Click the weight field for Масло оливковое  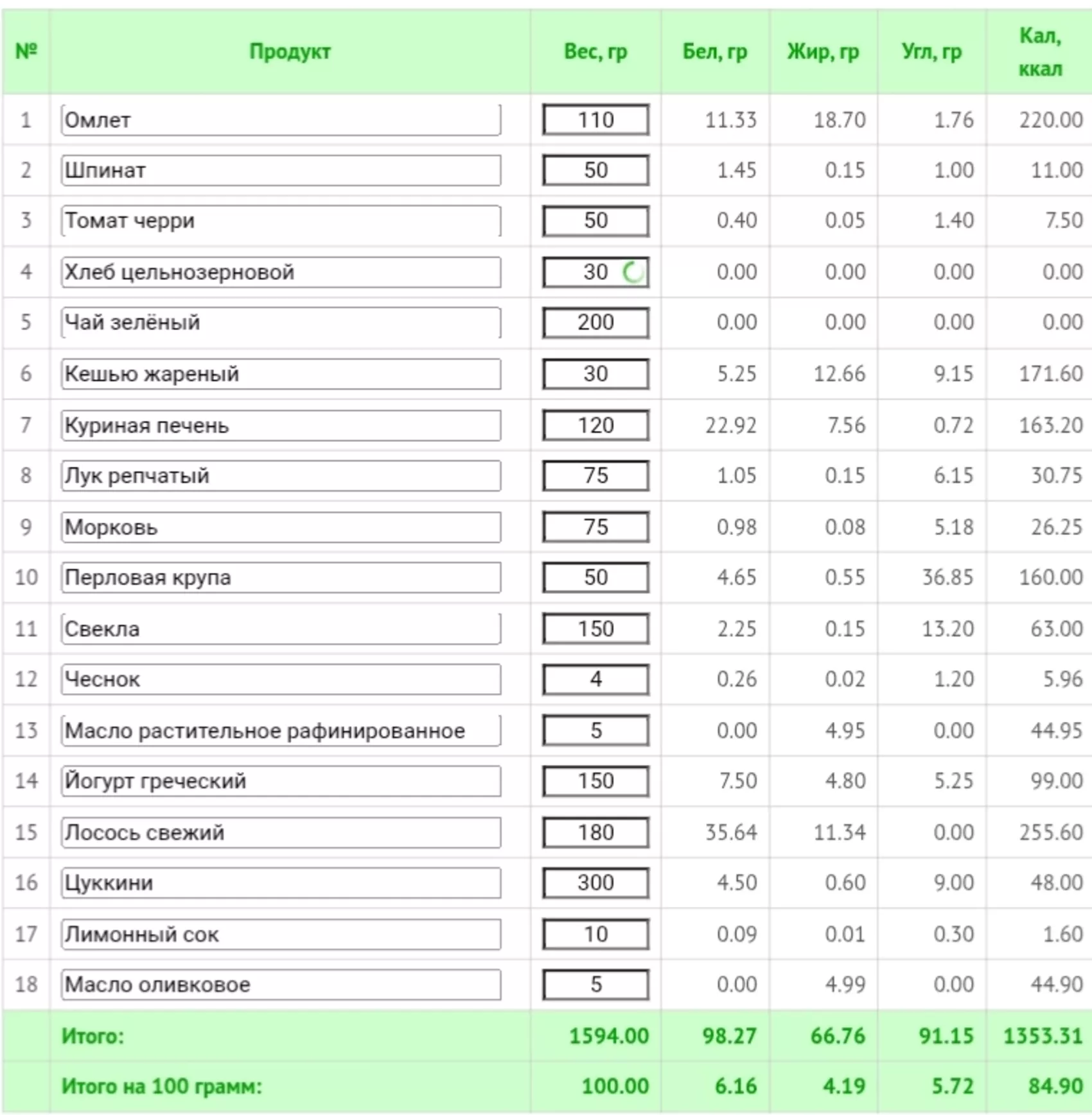coord(595,985)
